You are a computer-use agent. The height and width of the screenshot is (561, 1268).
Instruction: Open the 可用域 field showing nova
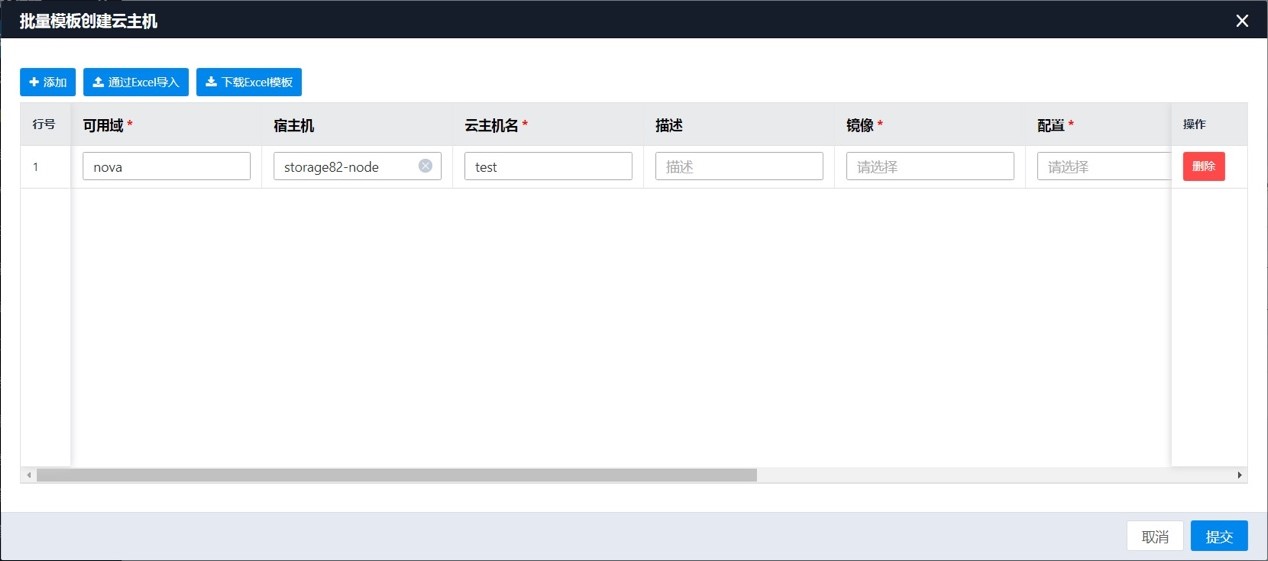pos(166,166)
